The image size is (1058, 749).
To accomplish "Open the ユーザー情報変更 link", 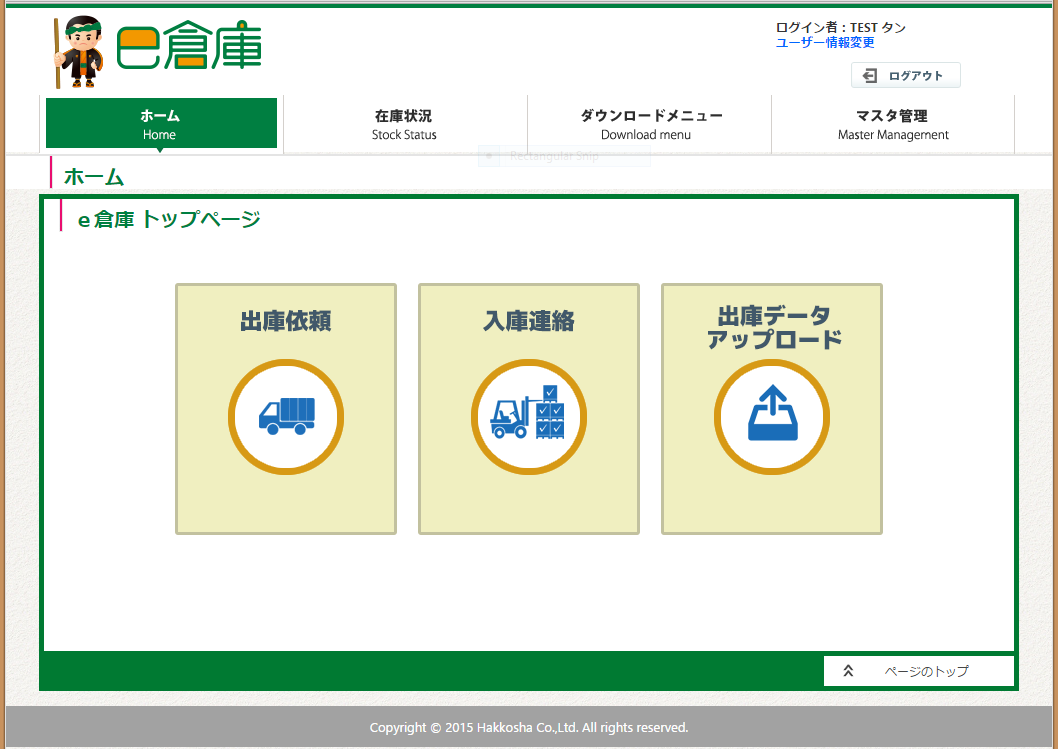I will click(824, 42).
